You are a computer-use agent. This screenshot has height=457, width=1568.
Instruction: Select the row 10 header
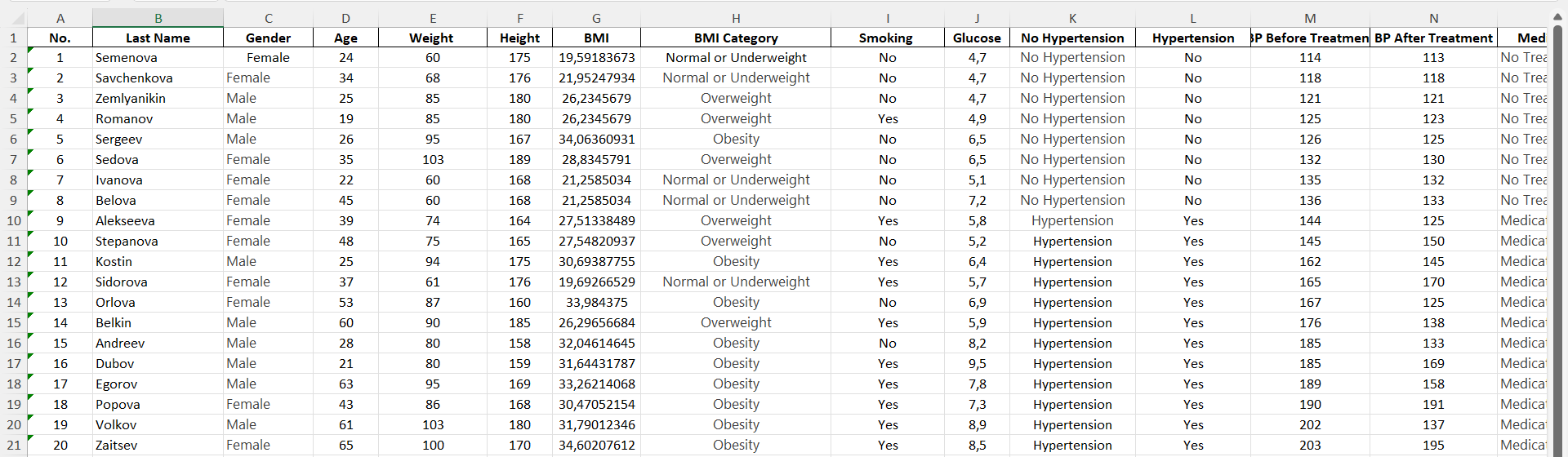[14, 220]
